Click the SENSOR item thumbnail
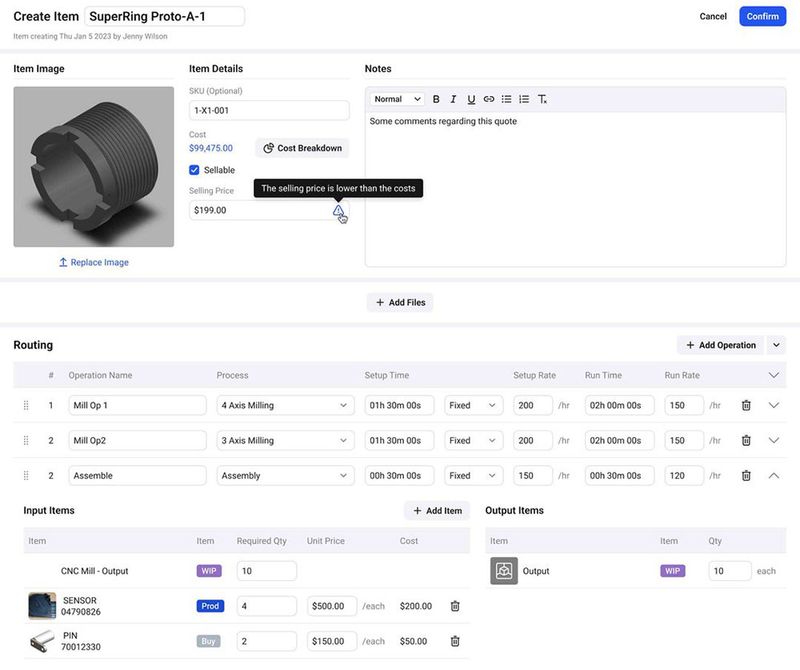This screenshot has width=800, height=670. 39,604
